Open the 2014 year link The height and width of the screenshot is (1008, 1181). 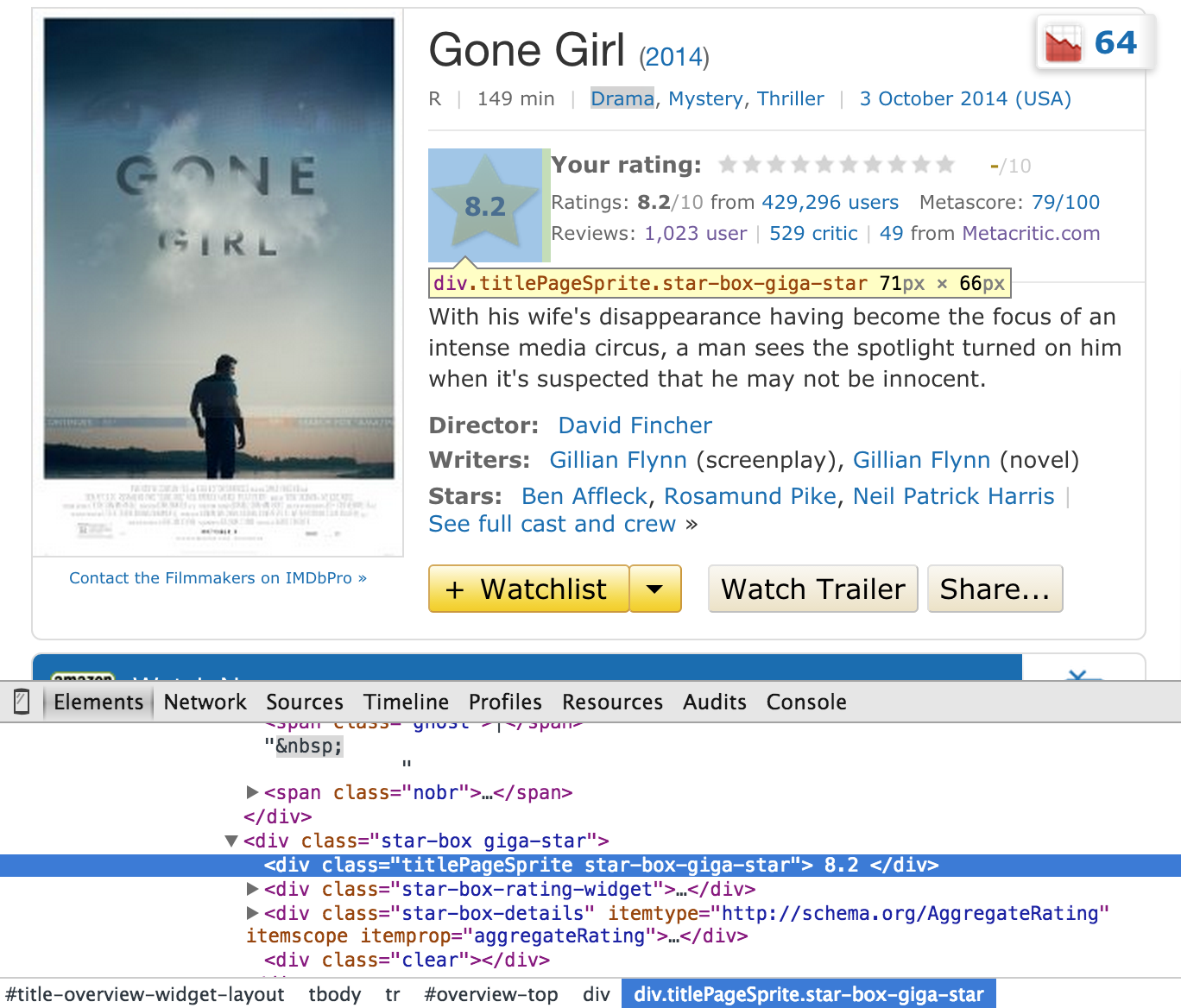pos(673,57)
